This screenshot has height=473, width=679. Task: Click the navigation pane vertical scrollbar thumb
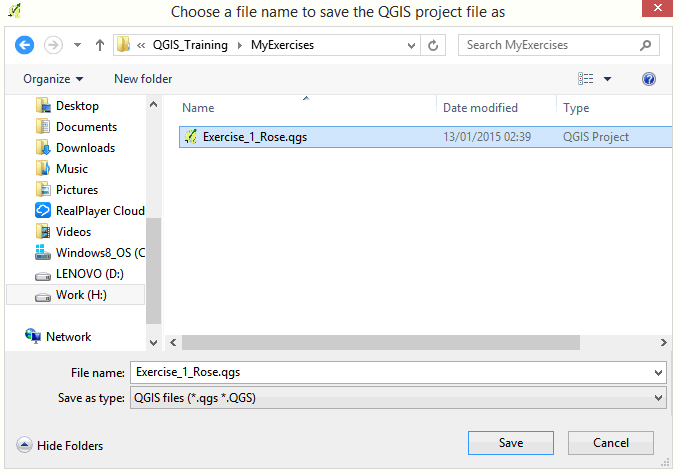[x=153, y=271]
